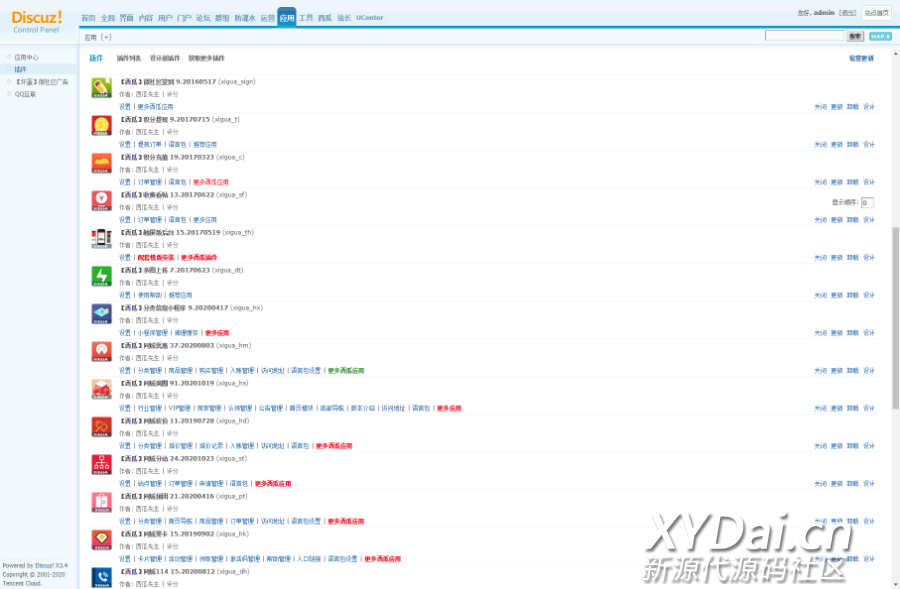Click the 检查更新 link
Viewport: 900px width, 589px height.
(862, 58)
